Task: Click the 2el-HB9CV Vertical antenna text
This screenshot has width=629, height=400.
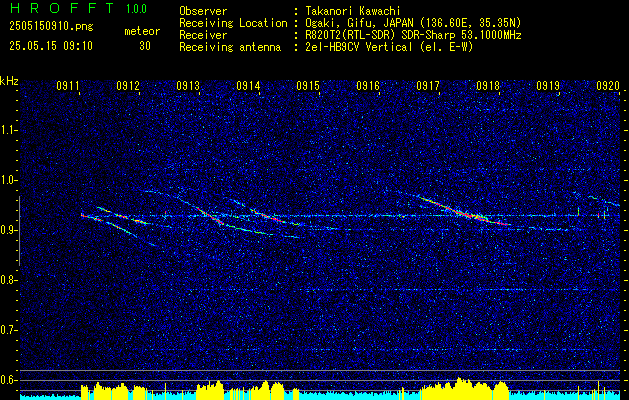Action: pos(389,47)
